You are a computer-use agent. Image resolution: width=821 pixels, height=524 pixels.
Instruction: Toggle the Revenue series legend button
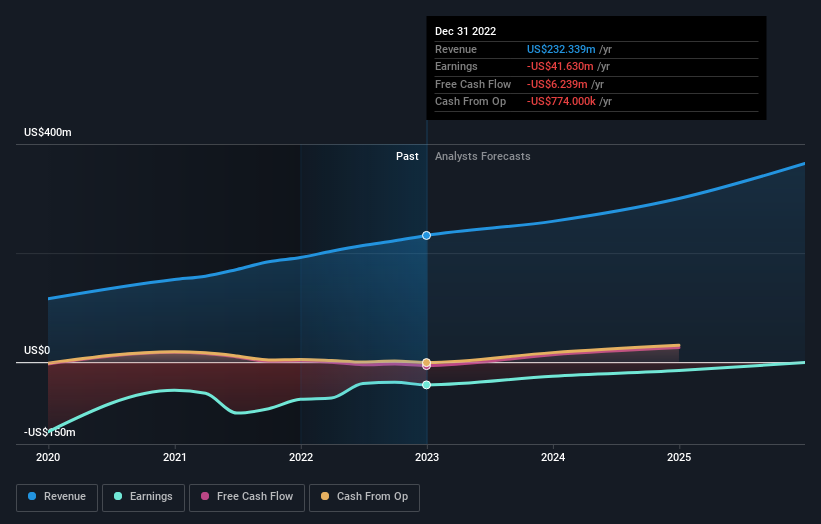point(57,497)
